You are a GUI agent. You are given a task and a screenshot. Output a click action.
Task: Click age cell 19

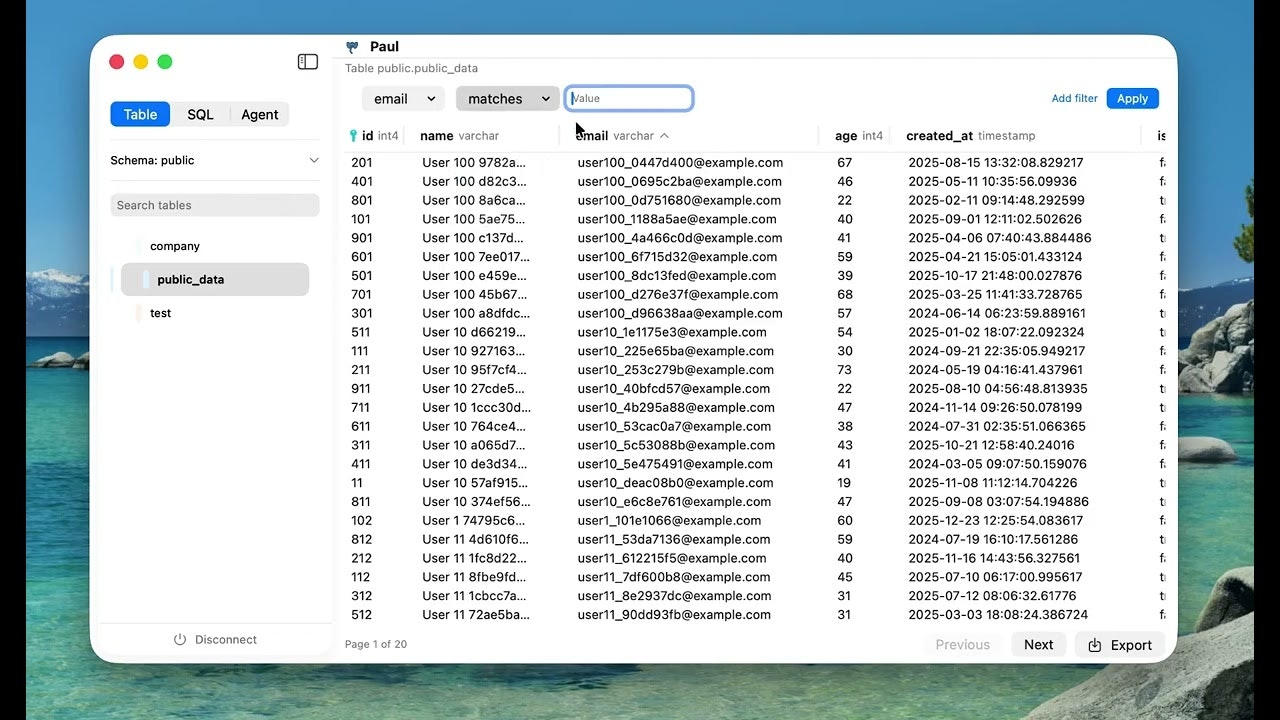click(x=845, y=483)
